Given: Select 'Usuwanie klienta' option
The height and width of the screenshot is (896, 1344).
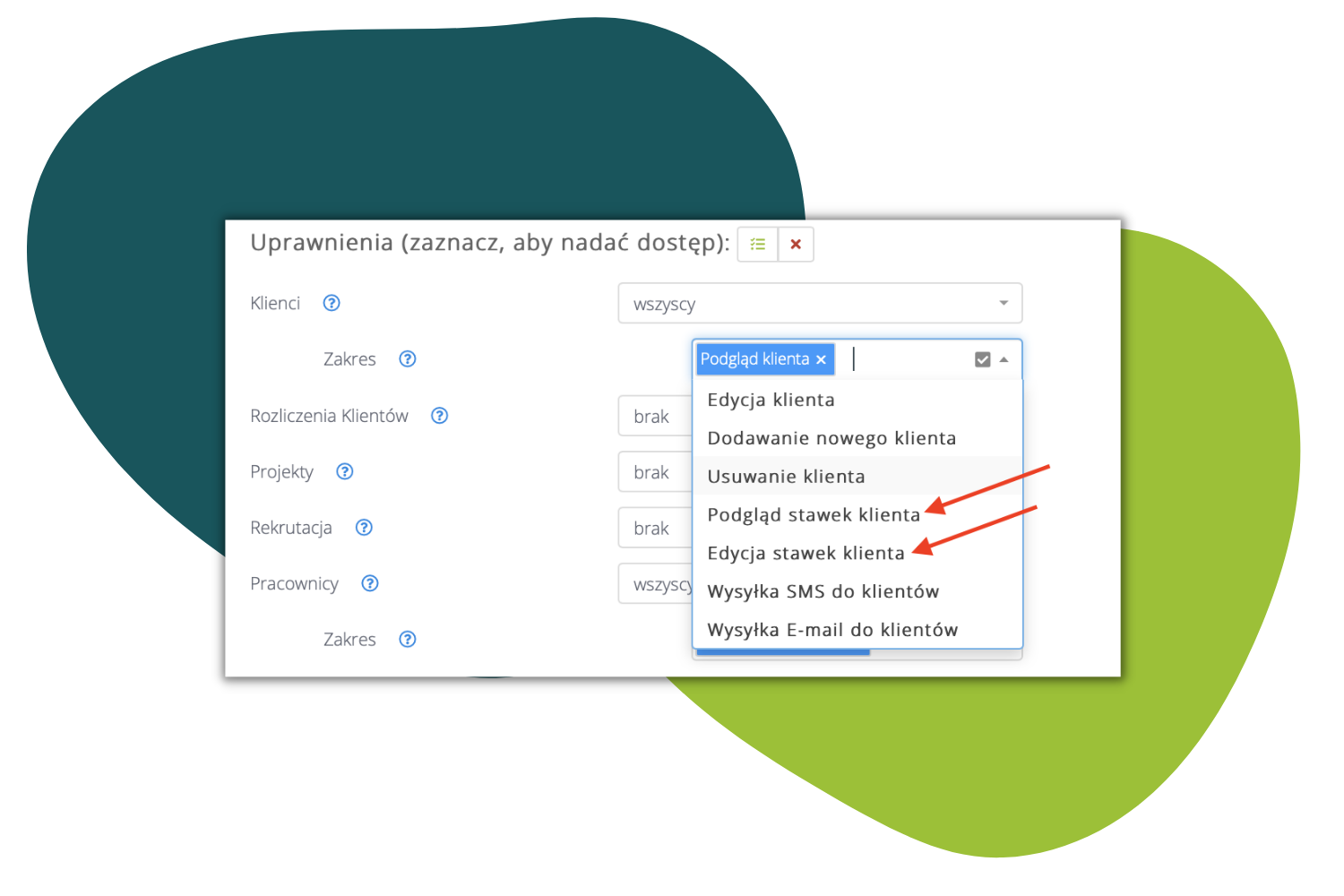Looking at the screenshot, I should [786, 477].
